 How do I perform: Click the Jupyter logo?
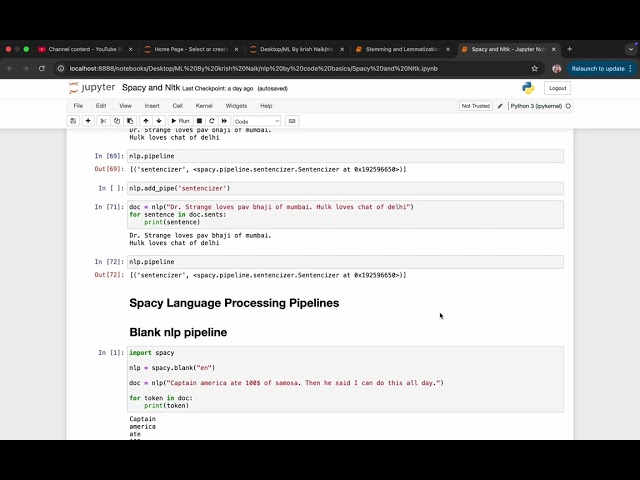(x=92, y=88)
